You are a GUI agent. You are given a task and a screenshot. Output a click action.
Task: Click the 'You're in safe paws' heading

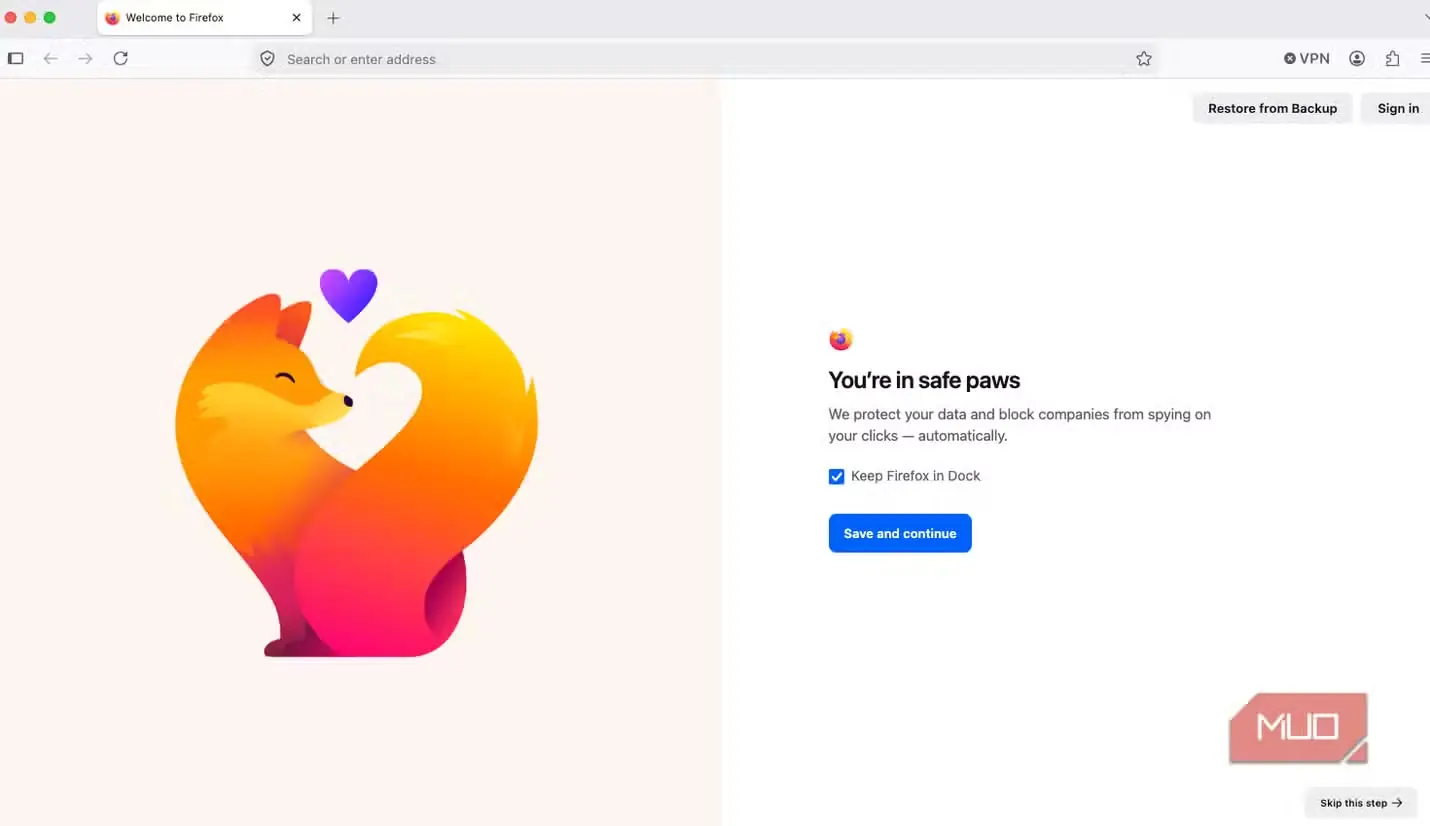point(924,380)
